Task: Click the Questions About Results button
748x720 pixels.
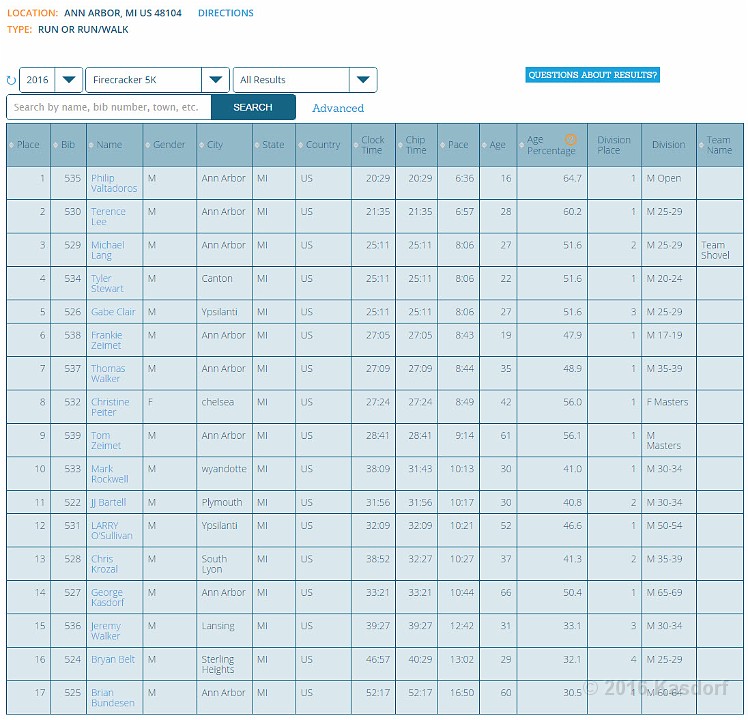Action: (x=593, y=75)
